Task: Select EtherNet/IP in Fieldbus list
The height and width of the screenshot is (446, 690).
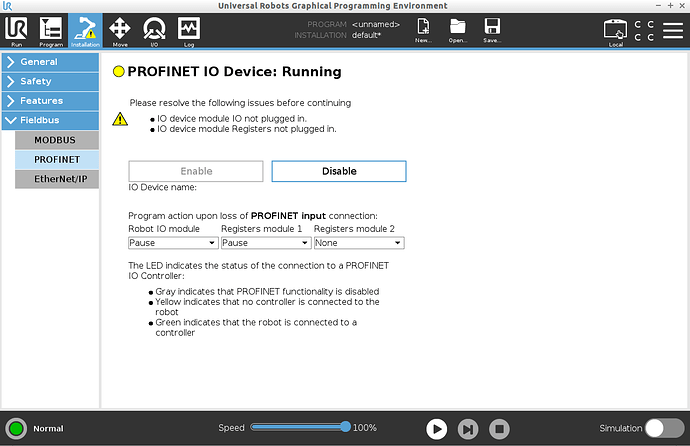Action: point(57,179)
